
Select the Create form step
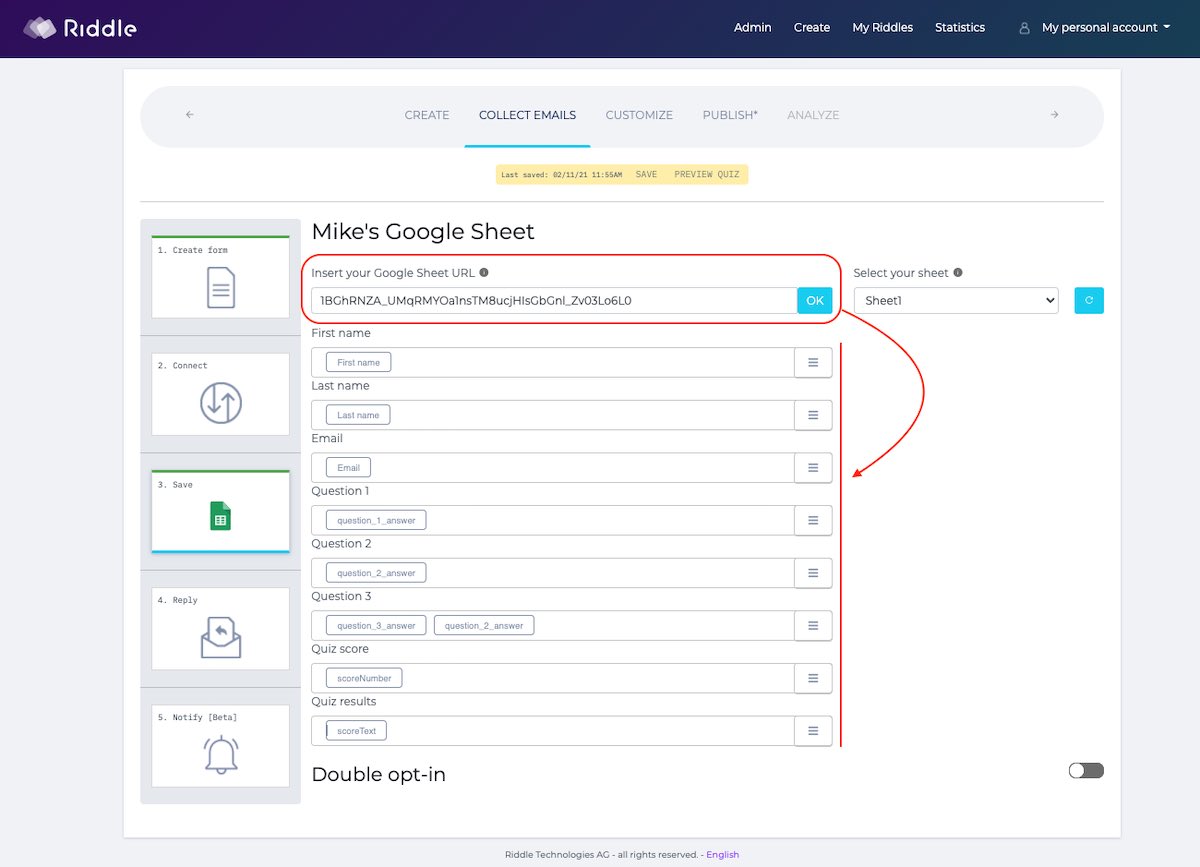(x=220, y=277)
